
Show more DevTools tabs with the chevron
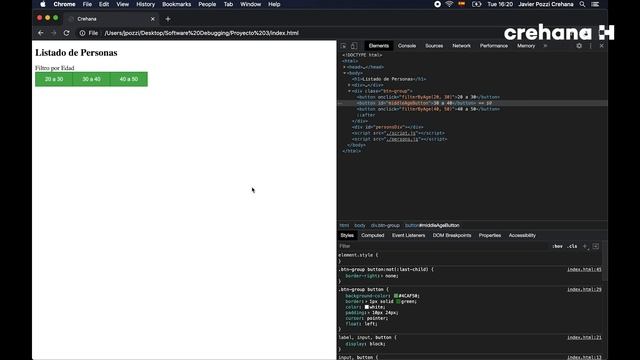click(545, 46)
